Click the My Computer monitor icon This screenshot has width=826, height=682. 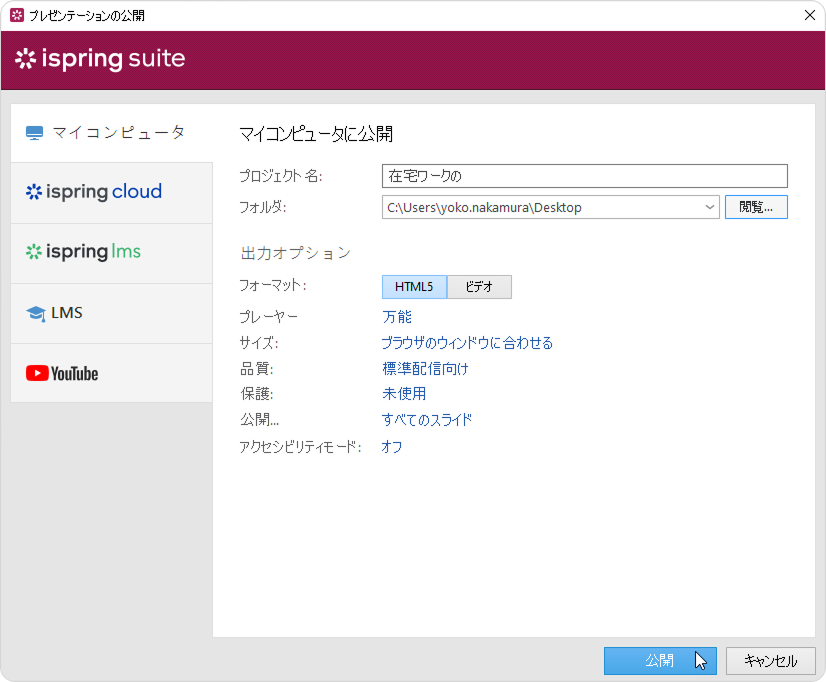pos(35,133)
